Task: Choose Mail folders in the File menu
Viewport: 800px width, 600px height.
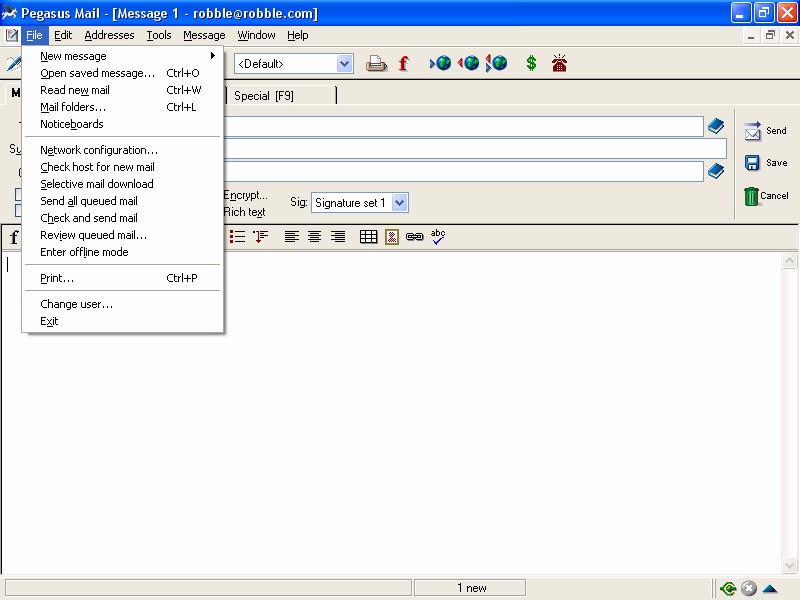Action: pyautogui.click(x=122, y=107)
